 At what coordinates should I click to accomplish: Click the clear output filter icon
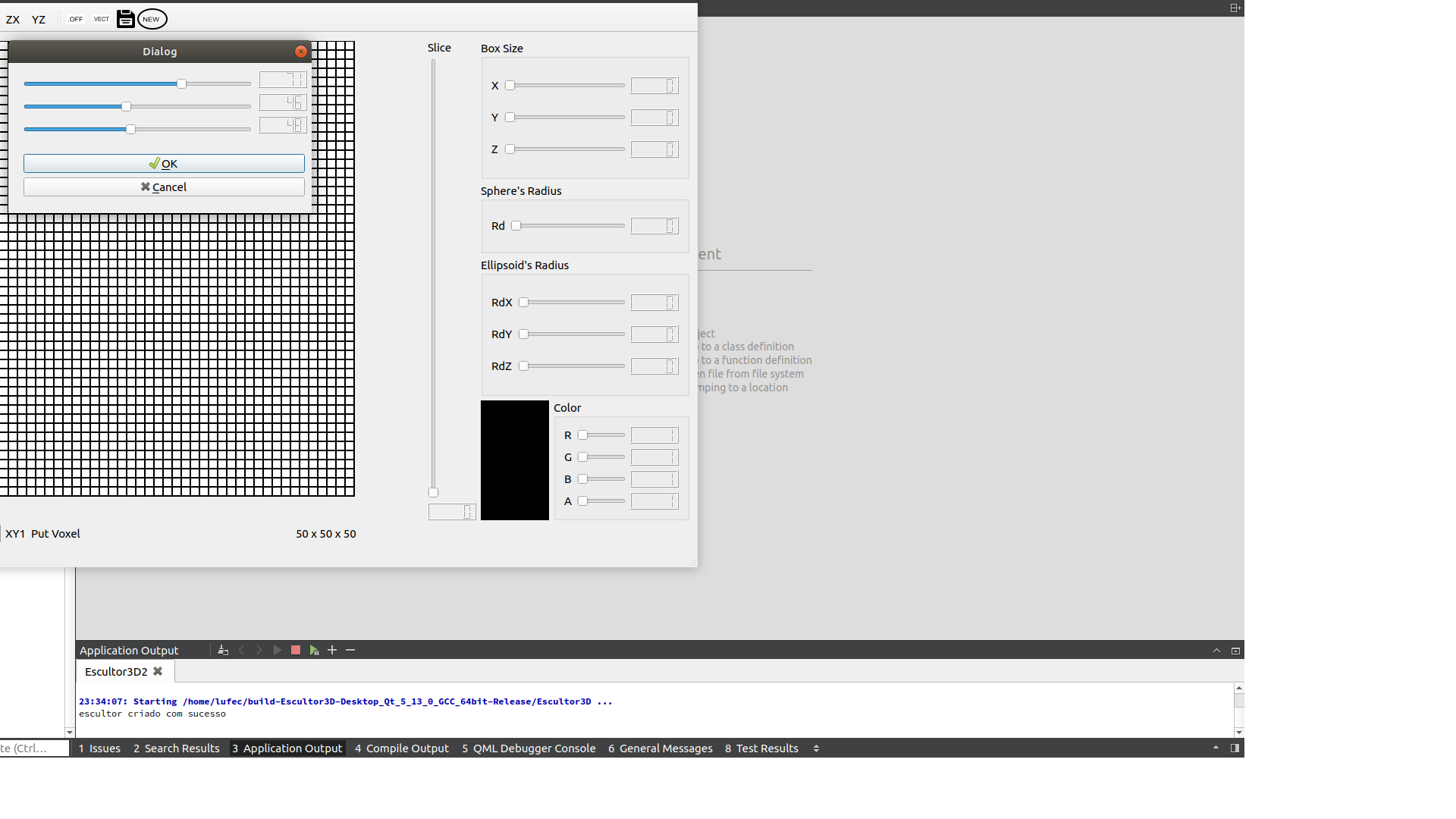(222, 650)
